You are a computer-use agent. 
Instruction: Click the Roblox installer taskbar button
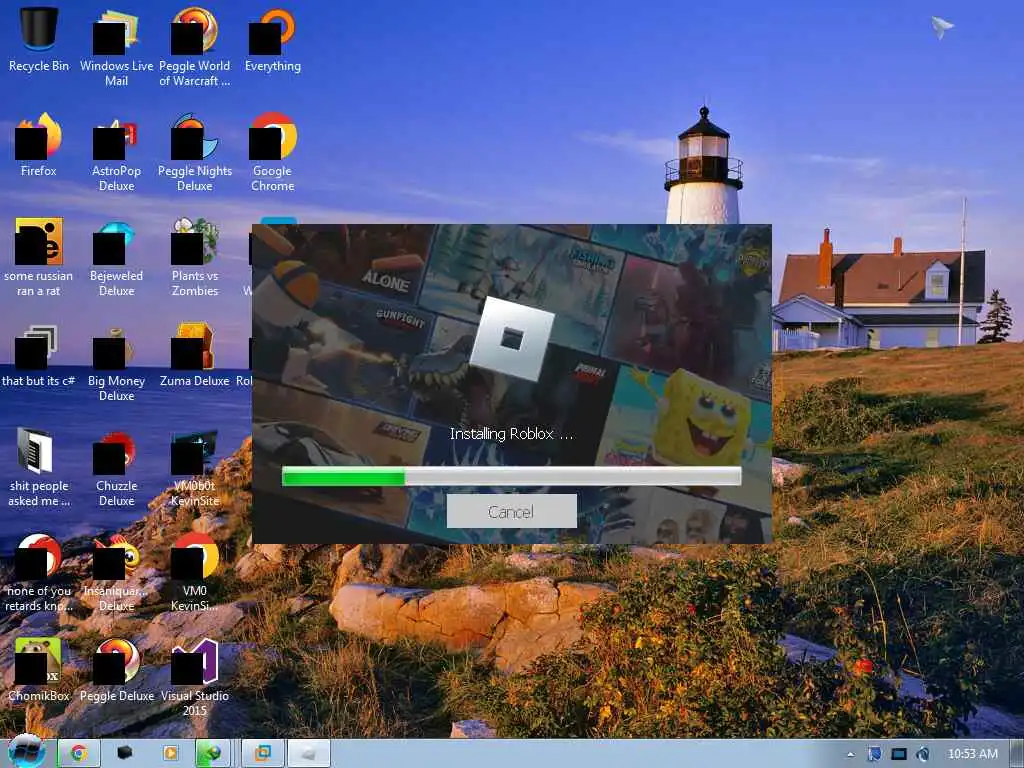click(x=308, y=753)
